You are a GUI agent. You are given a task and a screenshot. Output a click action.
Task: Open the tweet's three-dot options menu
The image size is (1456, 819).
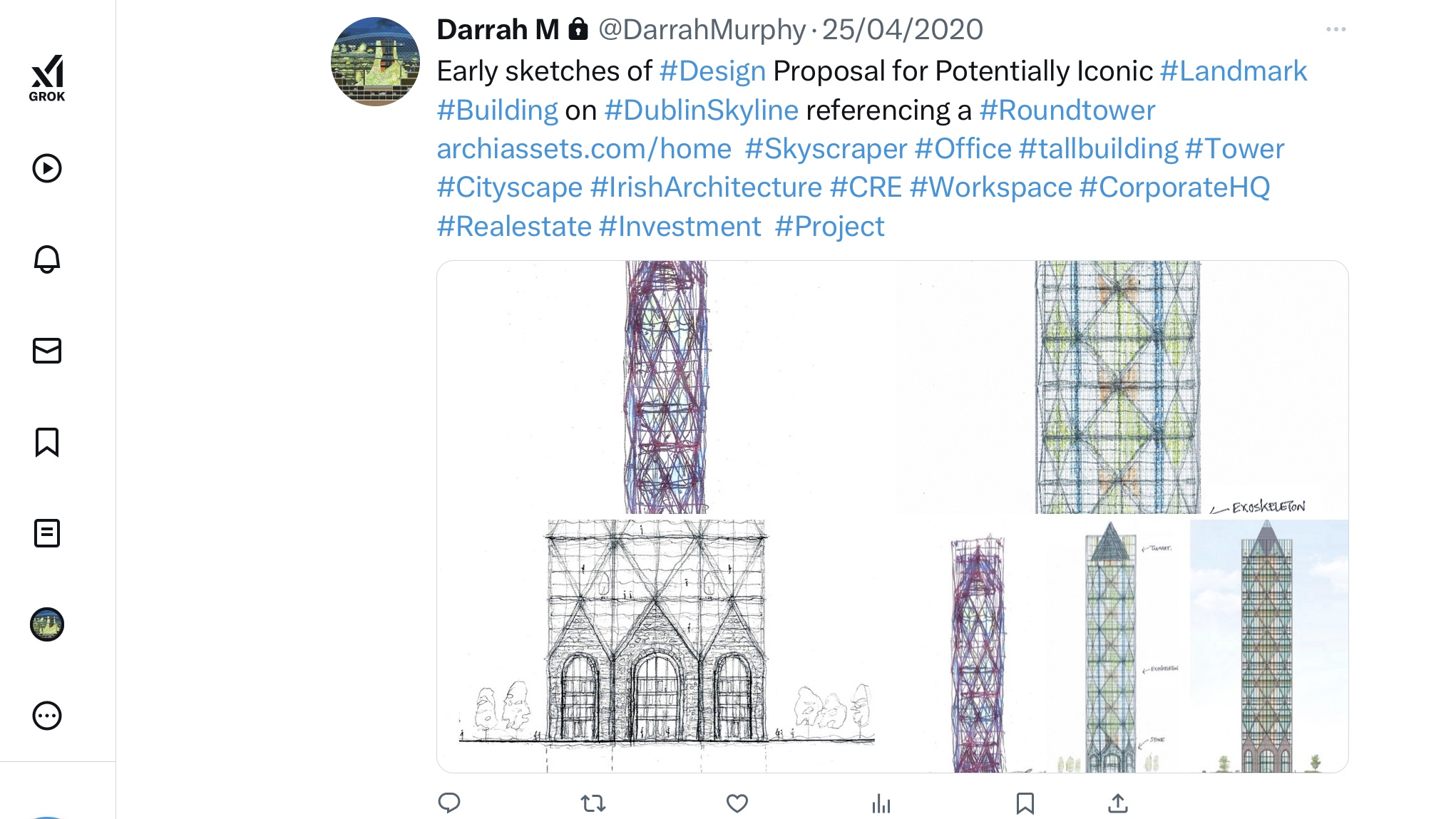(1335, 29)
